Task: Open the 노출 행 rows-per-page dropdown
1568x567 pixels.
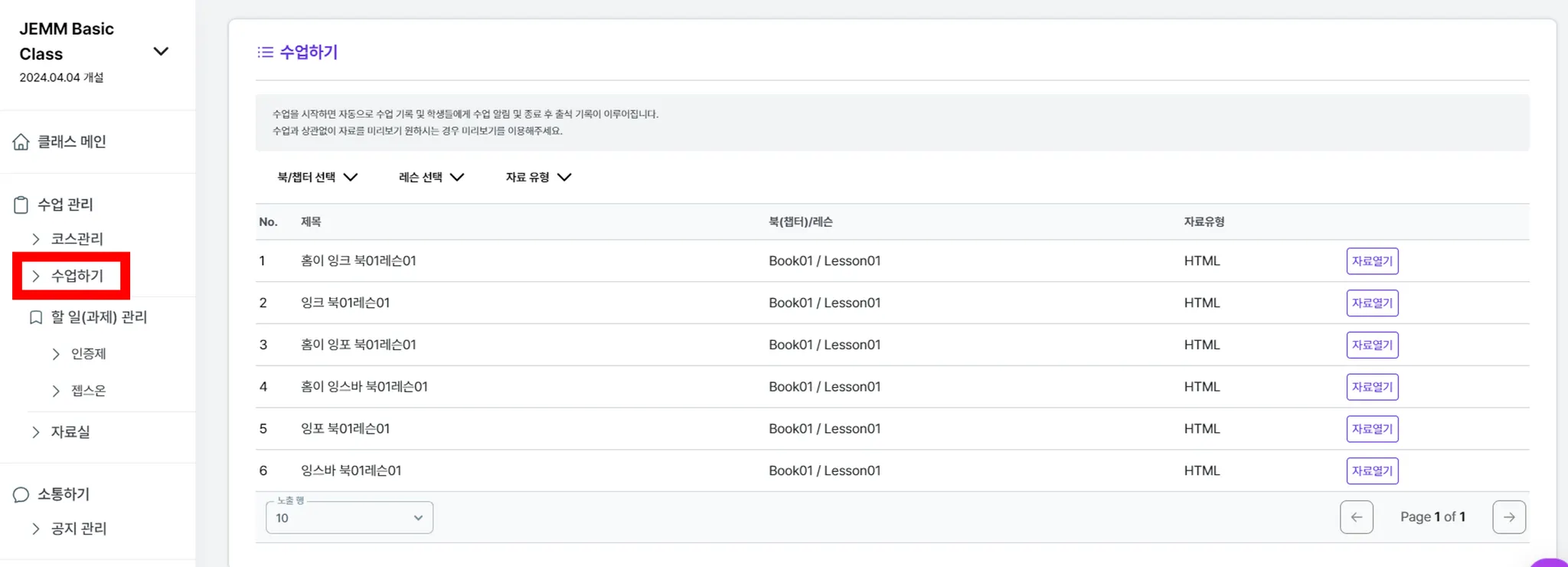Action: click(x=349, y=518)
